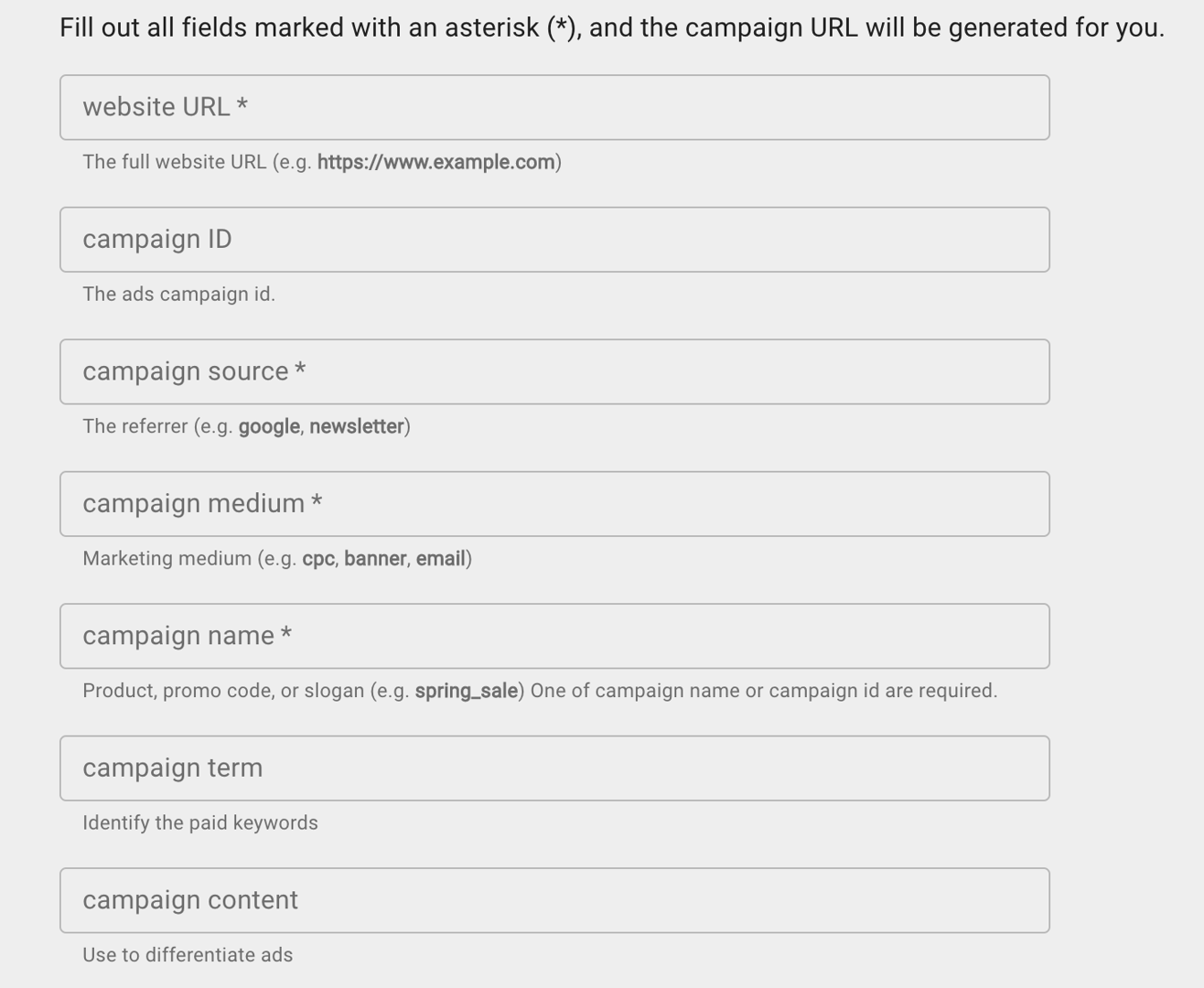This screenshot has width=1204, height=988.
Task: Click the ads campaign id helper text
Action: pos(179,294)
